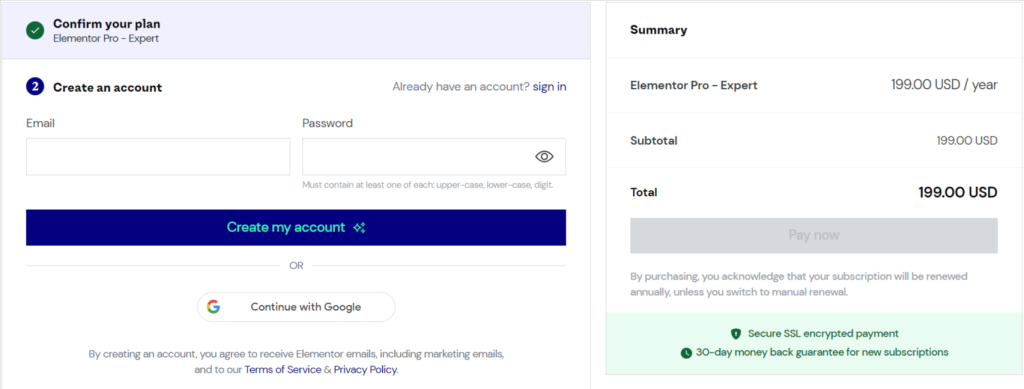Focus the Email input field

coord(158,157)
